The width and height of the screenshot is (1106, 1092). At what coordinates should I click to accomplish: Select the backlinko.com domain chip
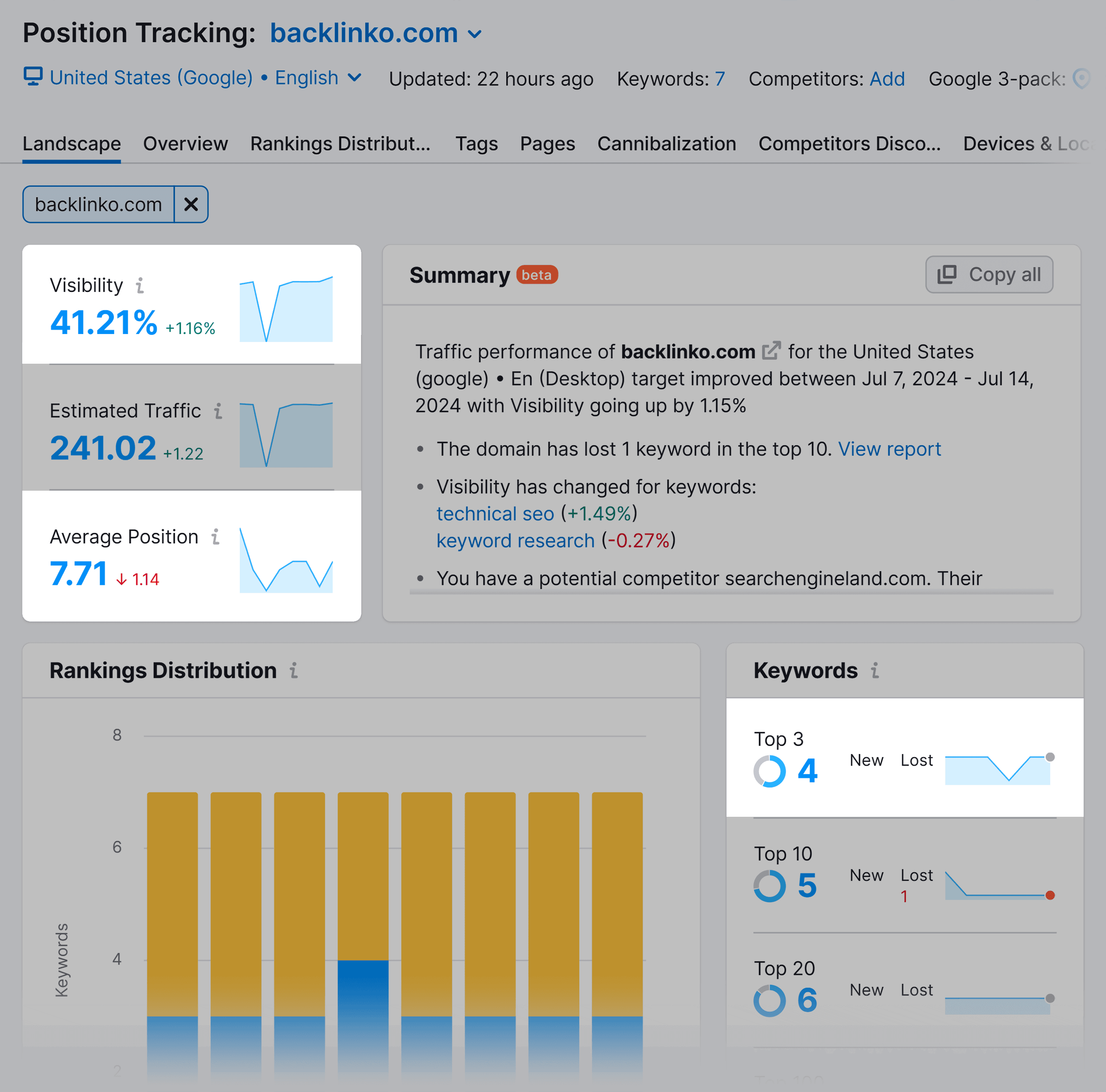point(99,204)
